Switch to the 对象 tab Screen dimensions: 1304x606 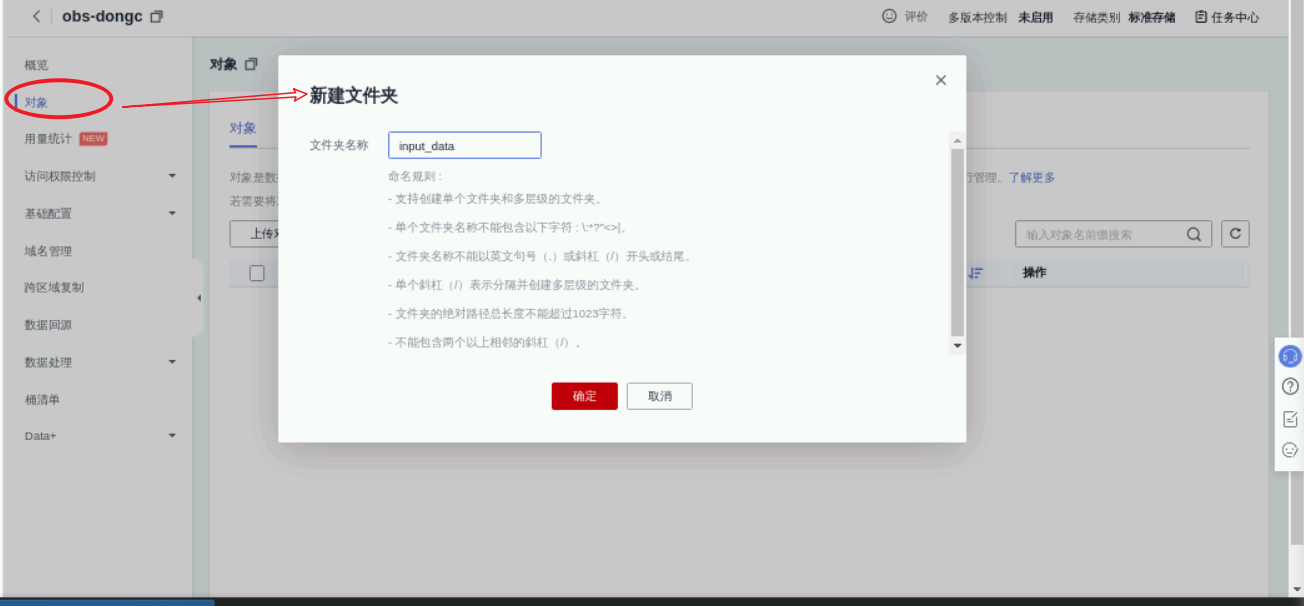point(243,128)
